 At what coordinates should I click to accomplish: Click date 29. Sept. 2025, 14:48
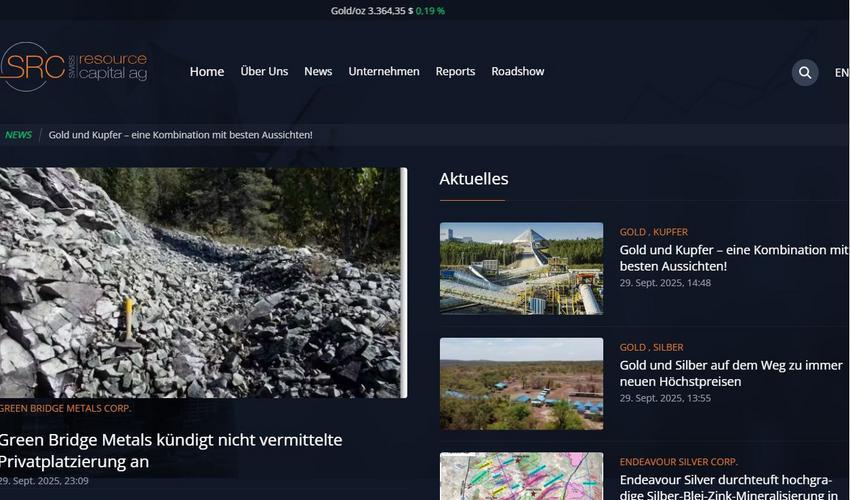pyautogui.click(x=665, y=283)
